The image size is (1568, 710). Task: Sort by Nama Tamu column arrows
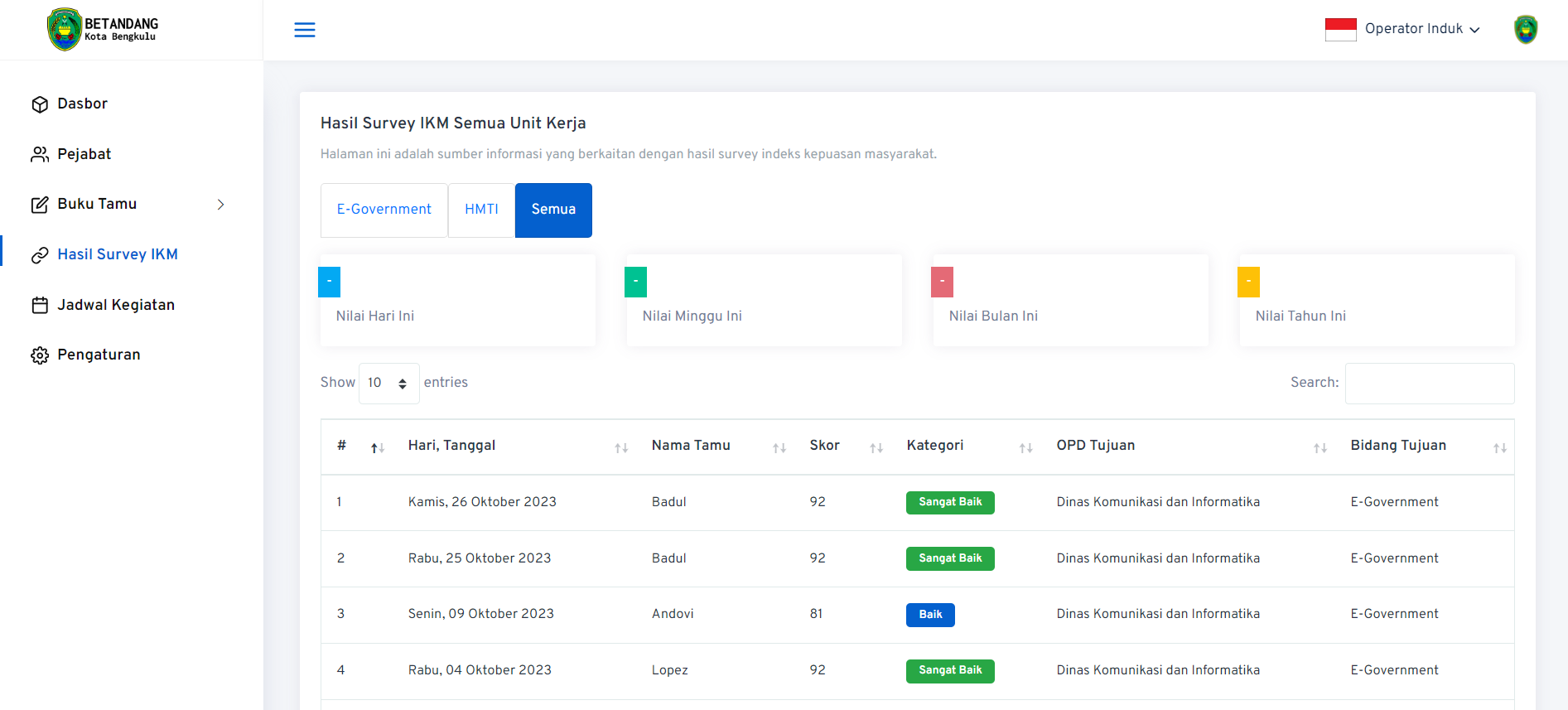click(779, 448)
